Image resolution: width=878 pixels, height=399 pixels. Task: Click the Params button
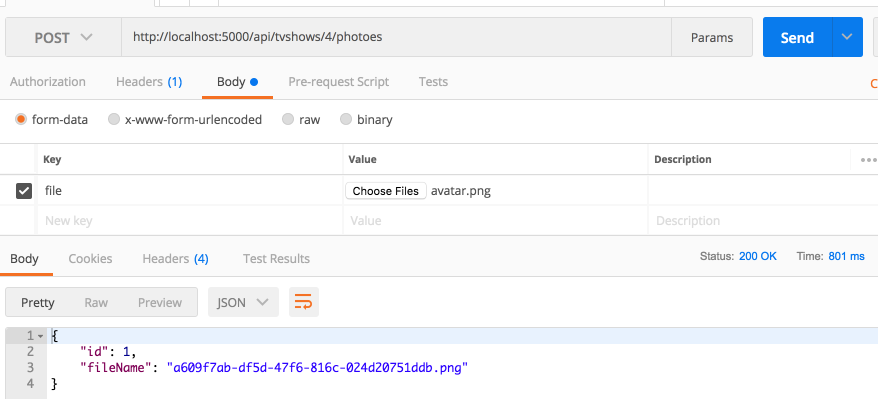coord(712,37)
